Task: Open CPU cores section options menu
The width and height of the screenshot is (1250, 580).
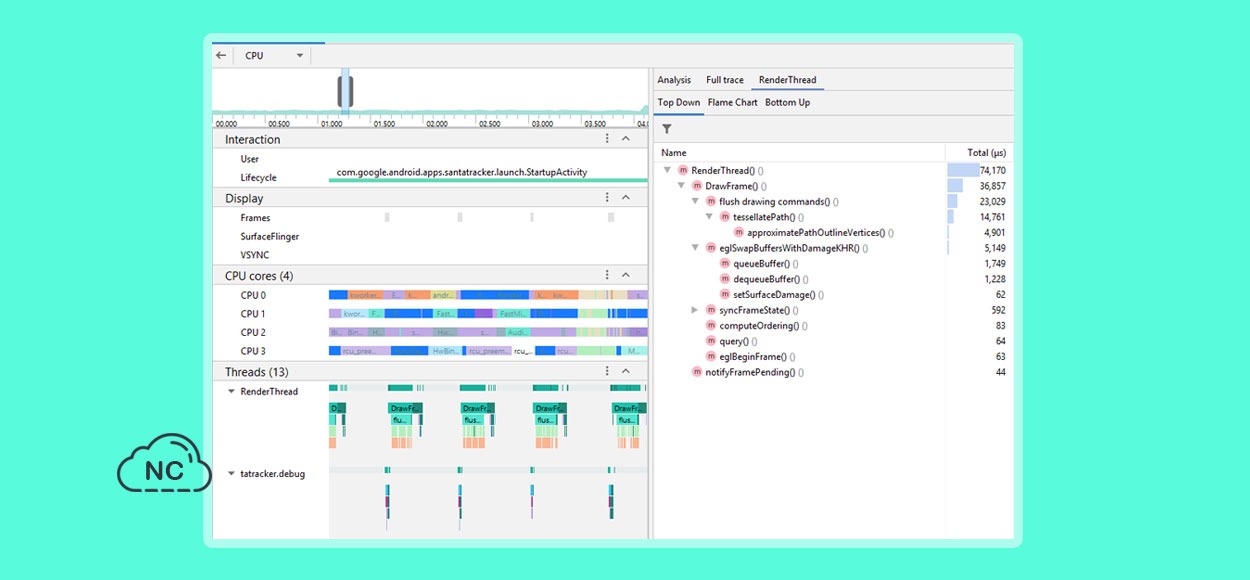Action: click(x=607, y=275)
